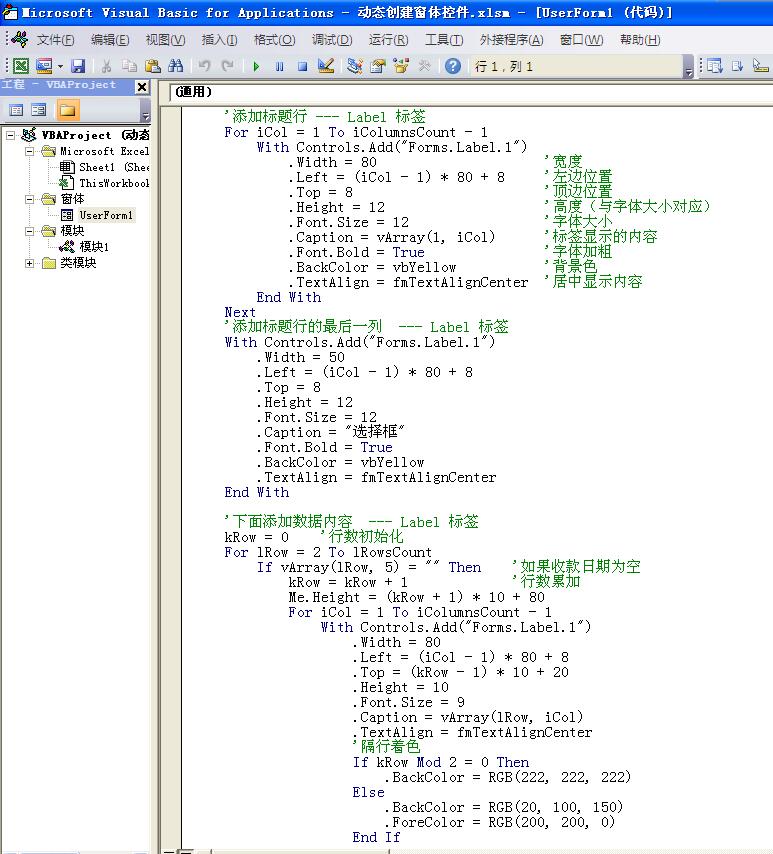773x854 pixels.
Task: Expand the 类模块 folder node
Action: (29, 264)
